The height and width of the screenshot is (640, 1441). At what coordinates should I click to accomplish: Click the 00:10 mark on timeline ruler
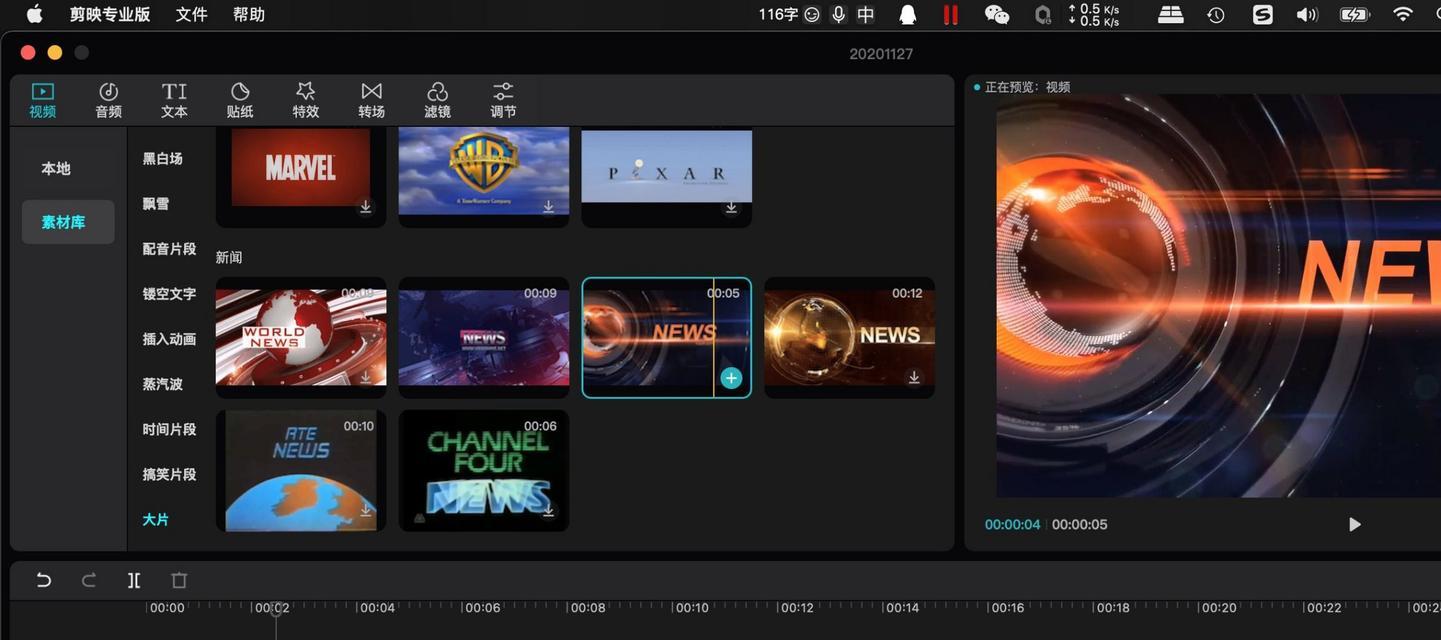pos(692,608)
